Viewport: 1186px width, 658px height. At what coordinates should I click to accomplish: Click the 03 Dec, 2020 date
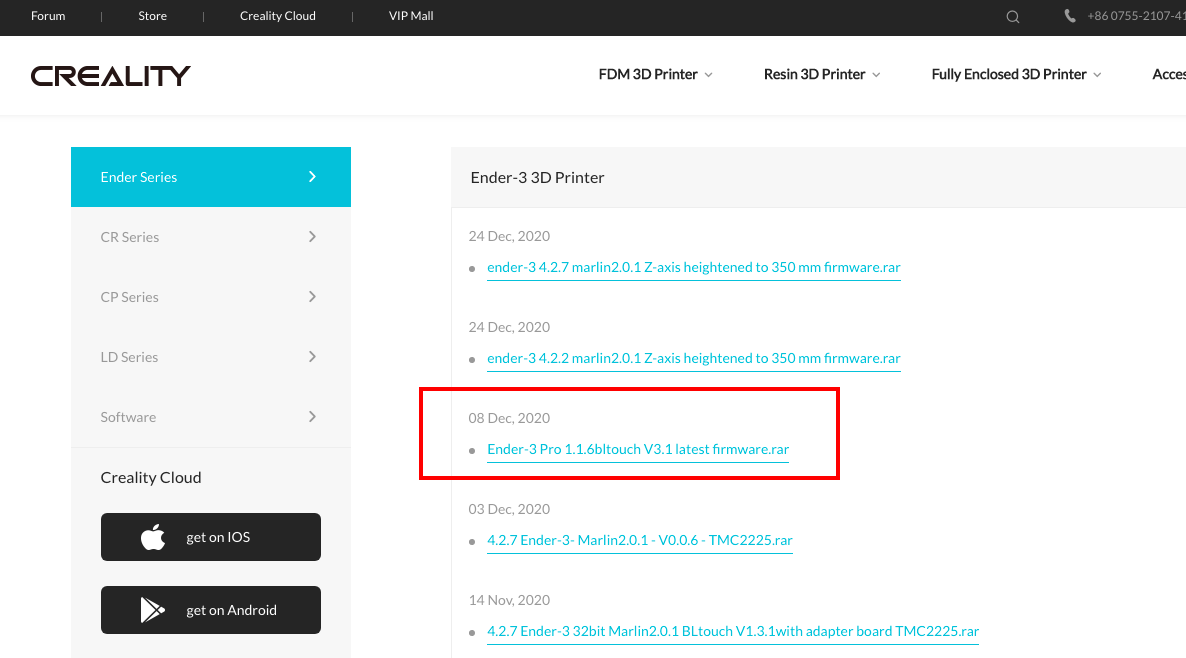pyautogui.click(x=509, y=509)
